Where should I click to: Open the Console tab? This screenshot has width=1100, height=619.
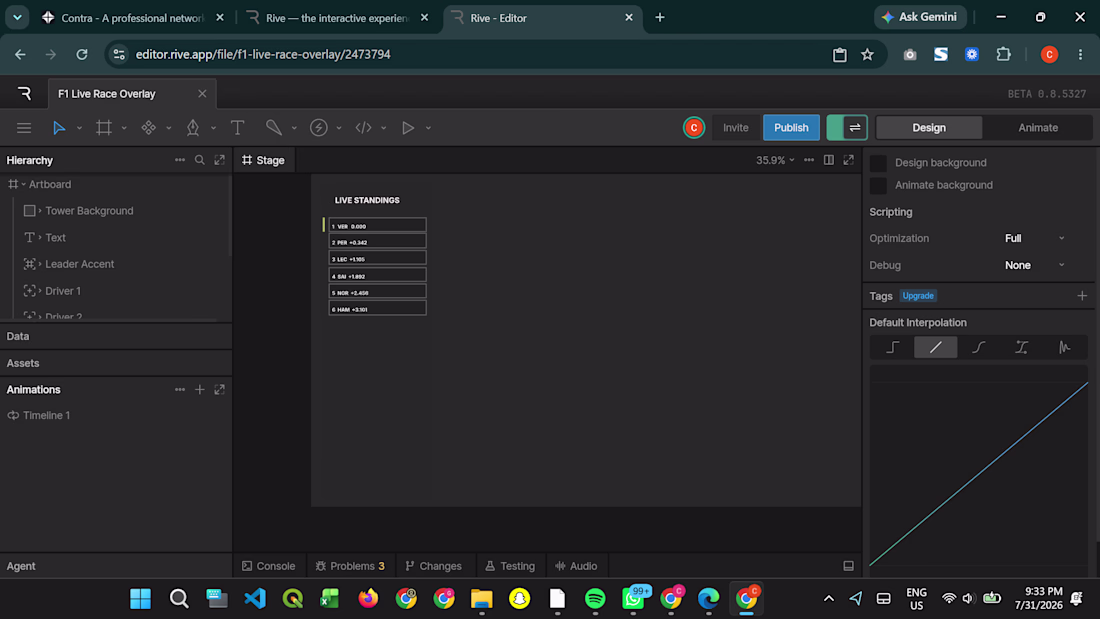[x=269, y=566]
